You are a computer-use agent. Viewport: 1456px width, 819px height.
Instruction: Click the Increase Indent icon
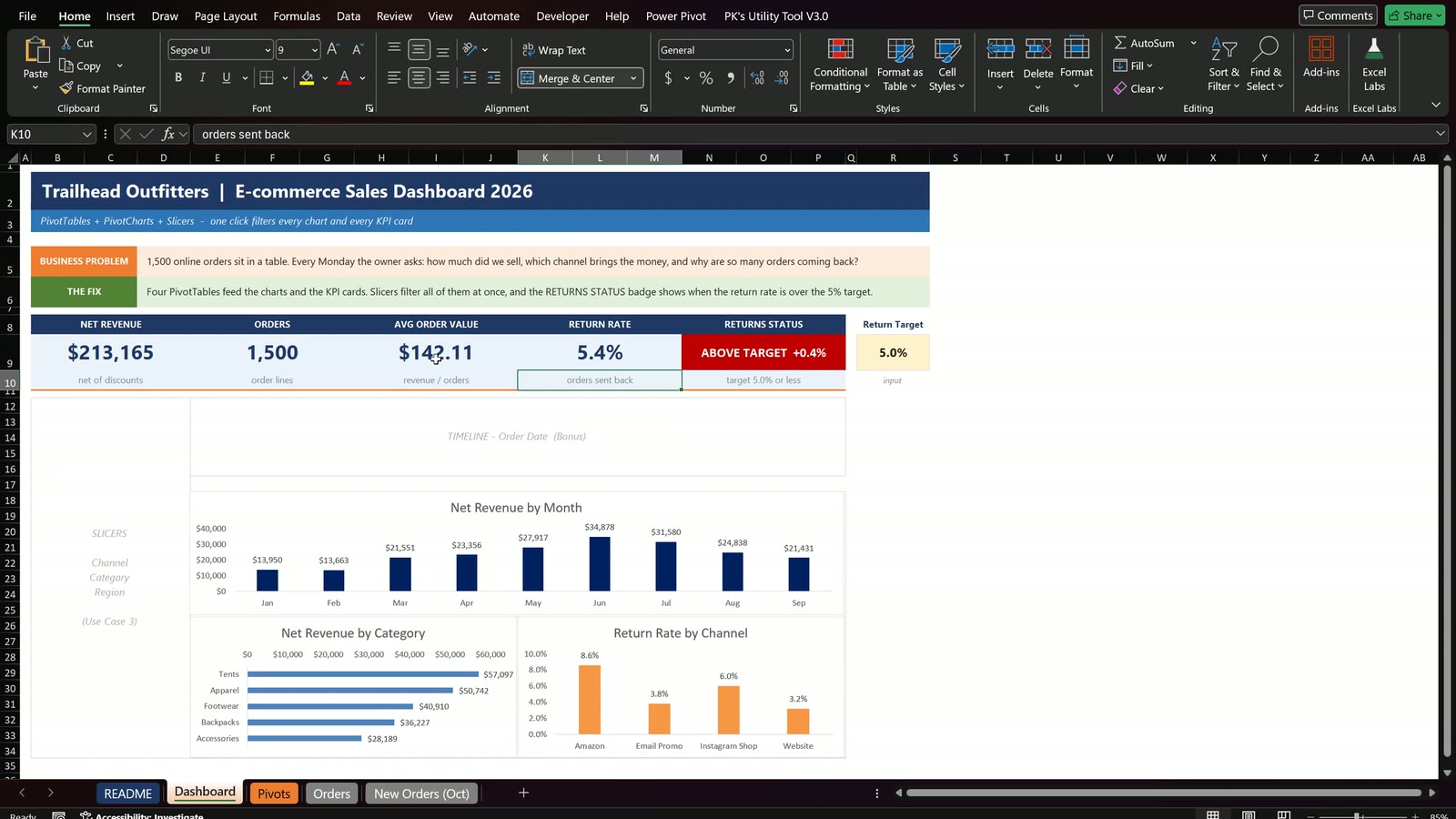click(x=493, y=78)
